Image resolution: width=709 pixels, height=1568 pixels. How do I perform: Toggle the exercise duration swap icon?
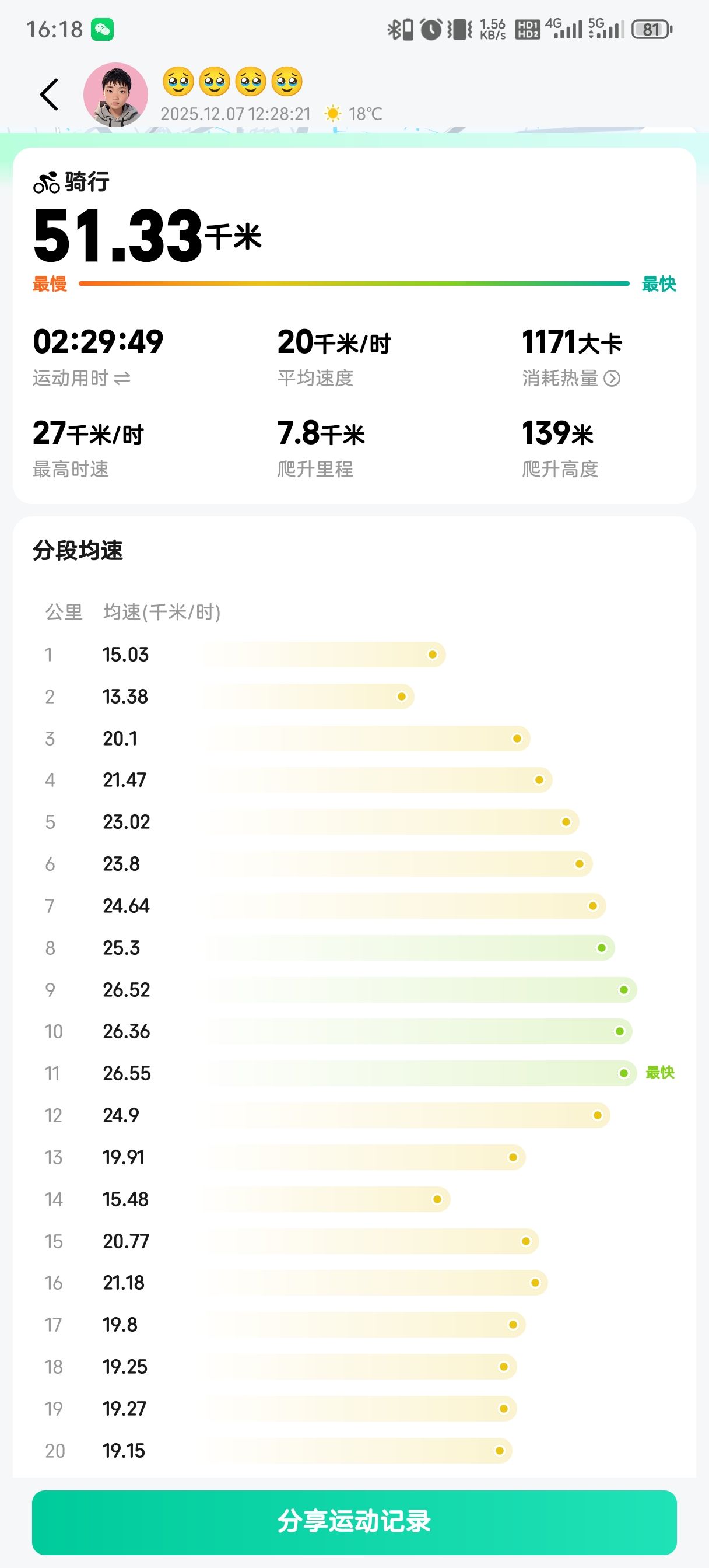pyautogui.click(x=122, y=379)
